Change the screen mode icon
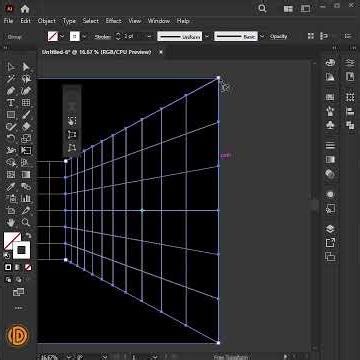 coord(18,292)
